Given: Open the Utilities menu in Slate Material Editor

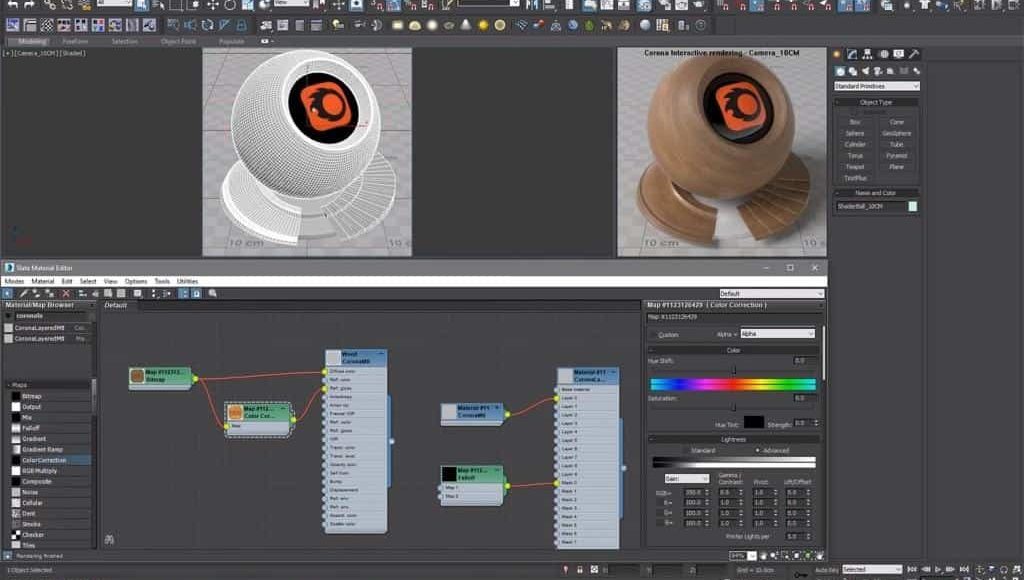Looking at the screenshot, I should coord(187,281).
